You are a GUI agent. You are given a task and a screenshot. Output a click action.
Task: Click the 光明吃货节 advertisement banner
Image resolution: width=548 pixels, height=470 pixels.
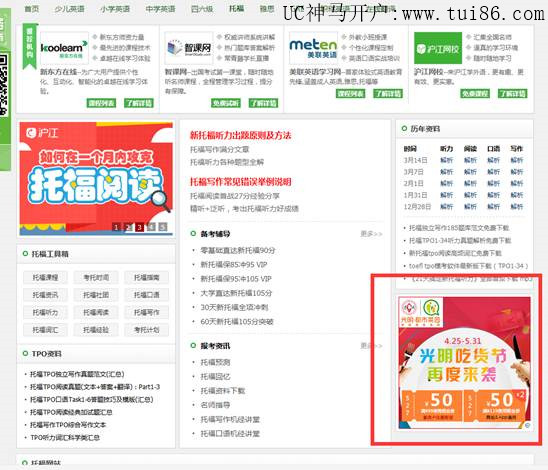point(464,363)
